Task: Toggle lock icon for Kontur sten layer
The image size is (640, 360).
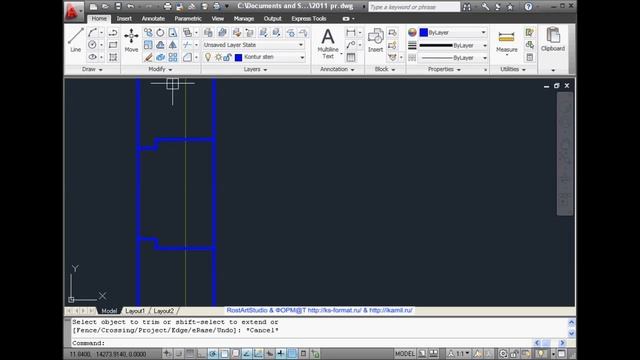Action: click(228, 57)
